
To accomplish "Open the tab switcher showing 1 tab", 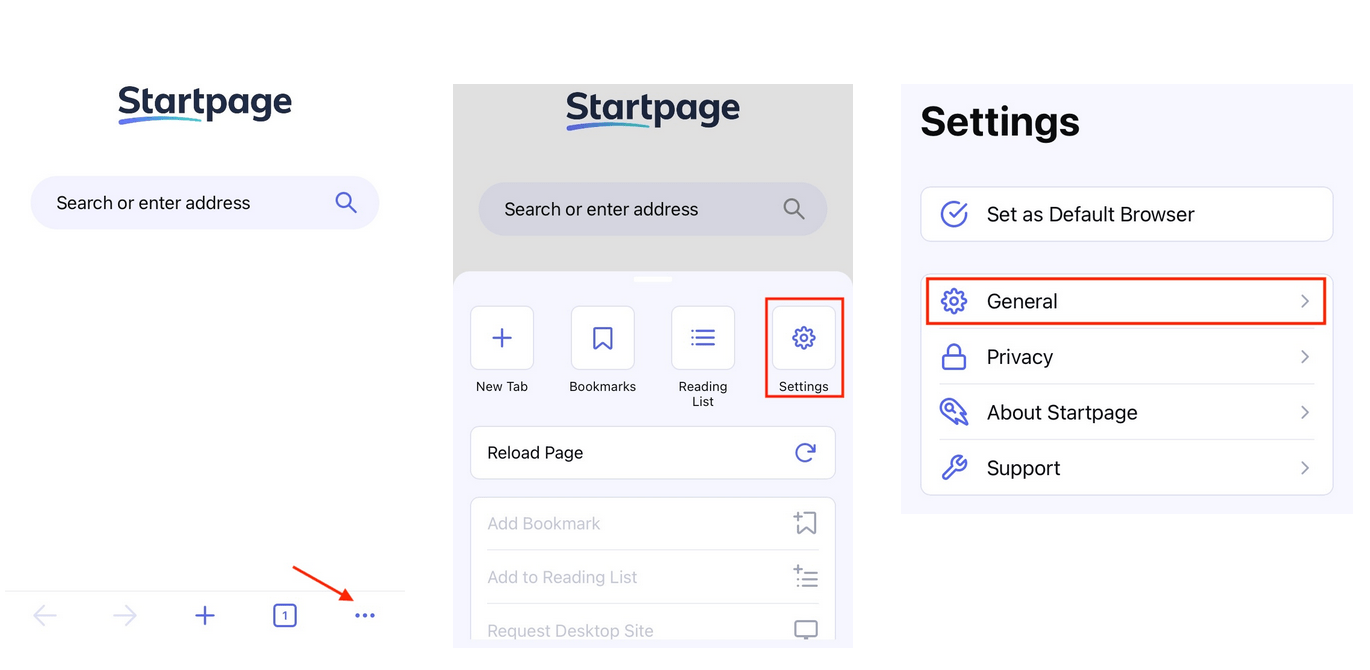I will [285, 616].
